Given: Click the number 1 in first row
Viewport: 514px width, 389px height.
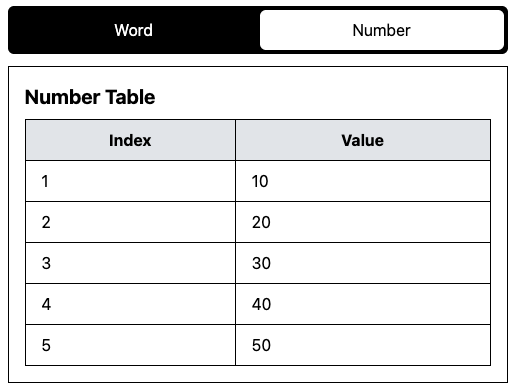Looking at the screenshot, I should 45,181.
